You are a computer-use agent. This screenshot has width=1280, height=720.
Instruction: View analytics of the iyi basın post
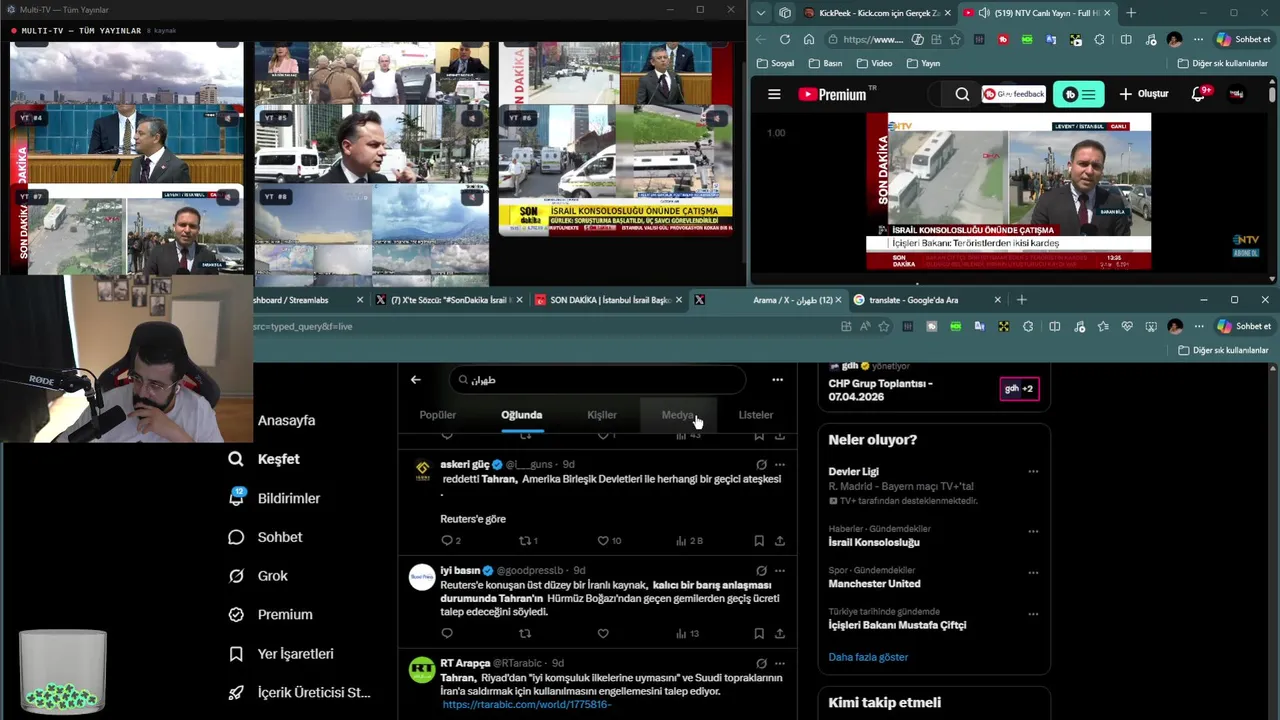687,634
